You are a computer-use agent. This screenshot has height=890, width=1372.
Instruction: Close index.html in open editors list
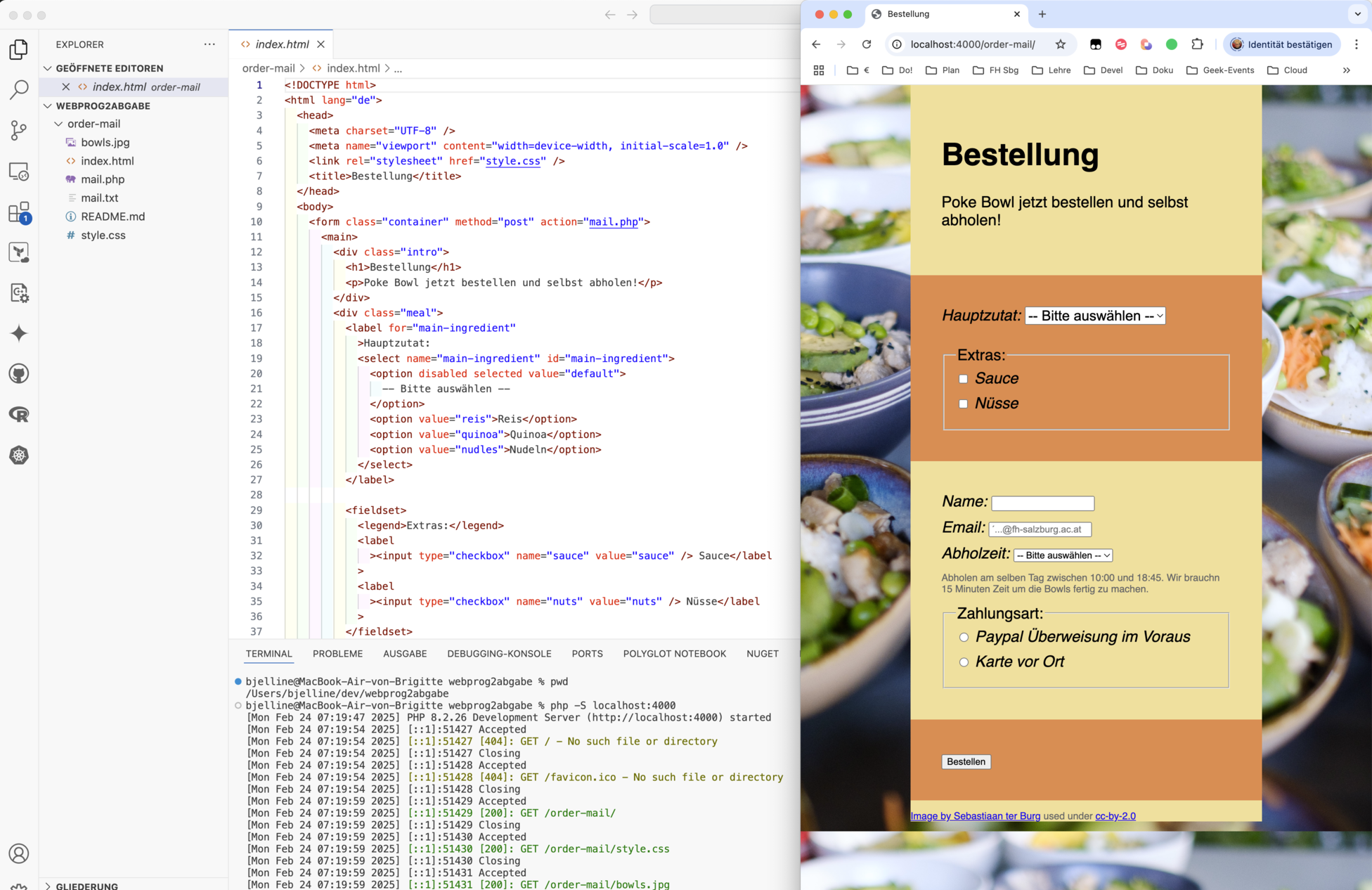coord(65,86)
